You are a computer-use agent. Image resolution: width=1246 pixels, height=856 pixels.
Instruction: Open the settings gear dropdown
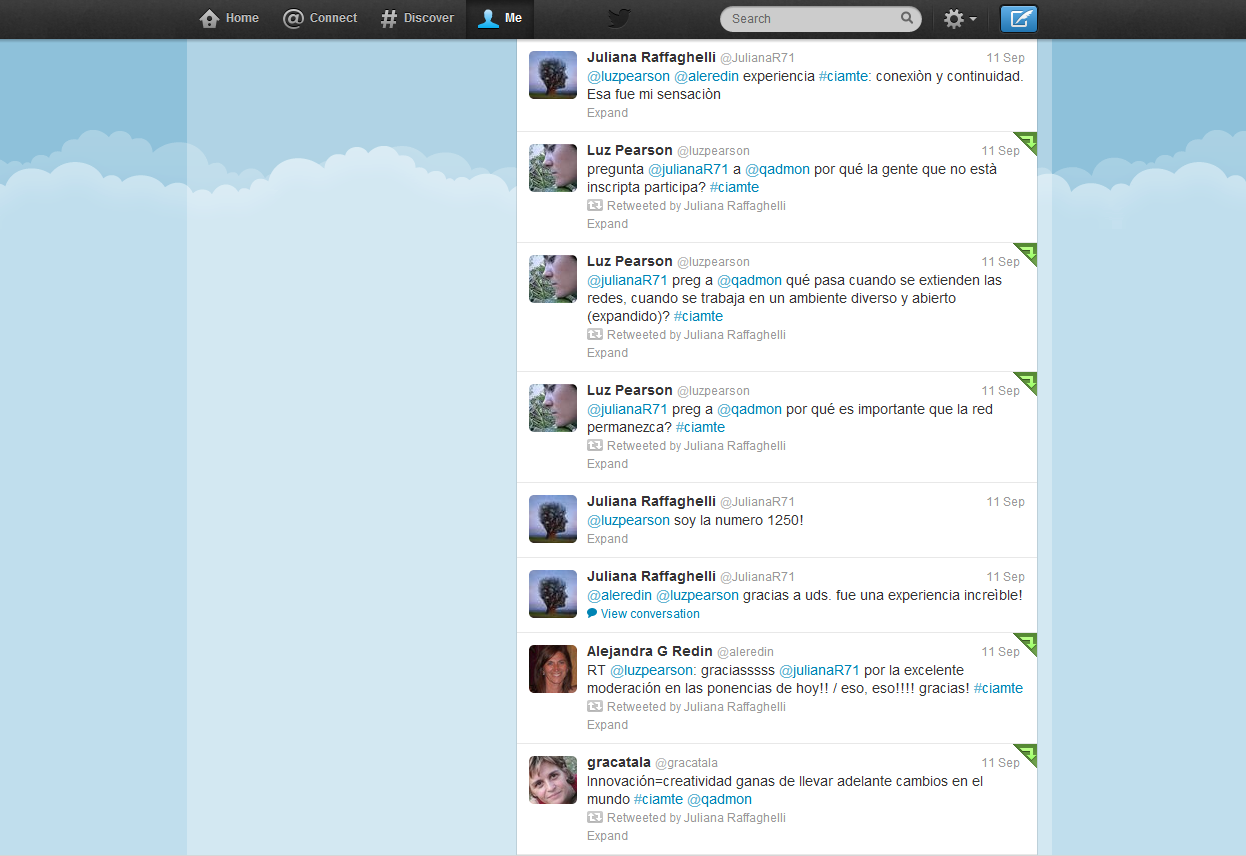coord(960,19)
